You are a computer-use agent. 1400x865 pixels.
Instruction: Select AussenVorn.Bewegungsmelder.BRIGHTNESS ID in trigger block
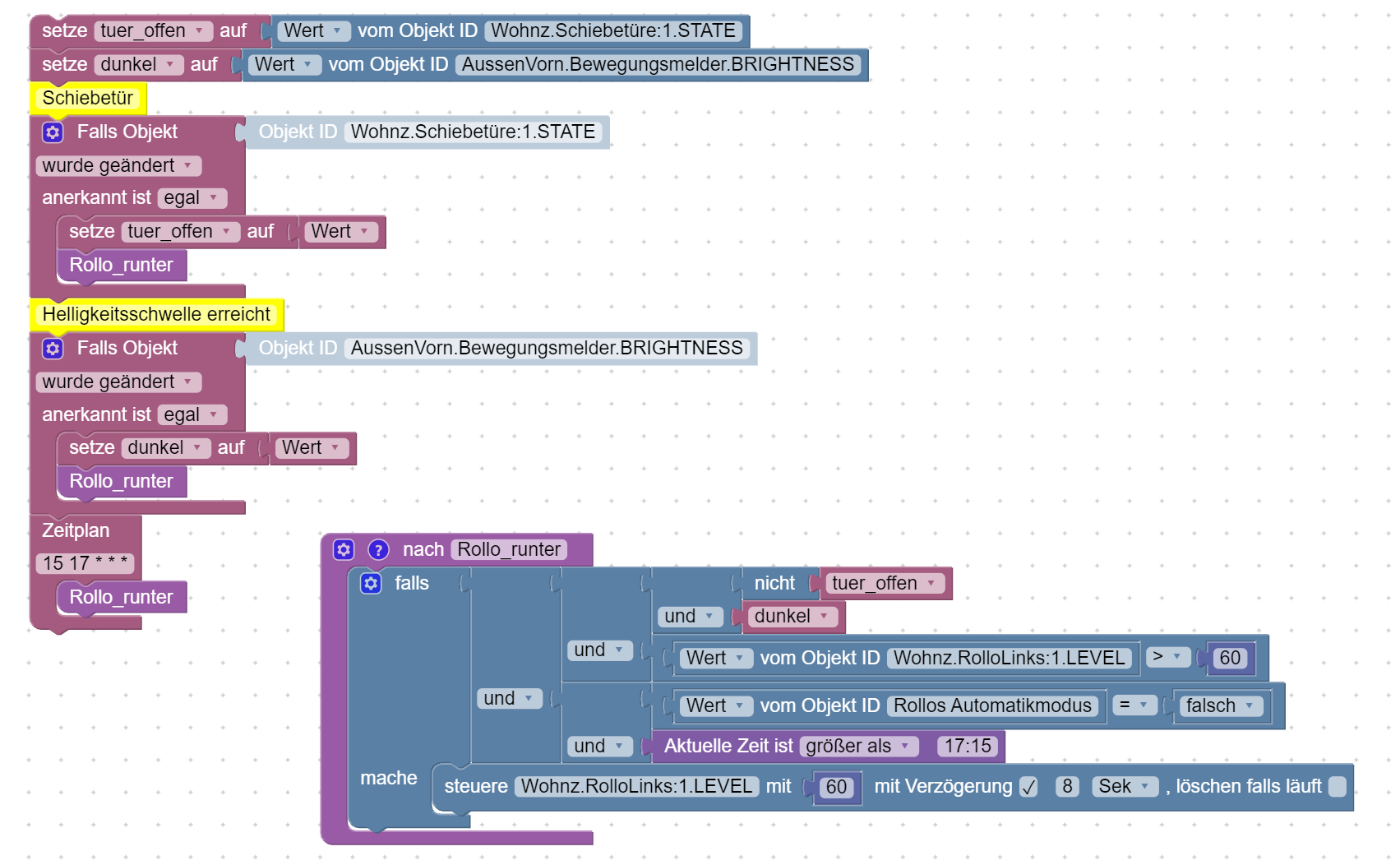coord(547,349)
